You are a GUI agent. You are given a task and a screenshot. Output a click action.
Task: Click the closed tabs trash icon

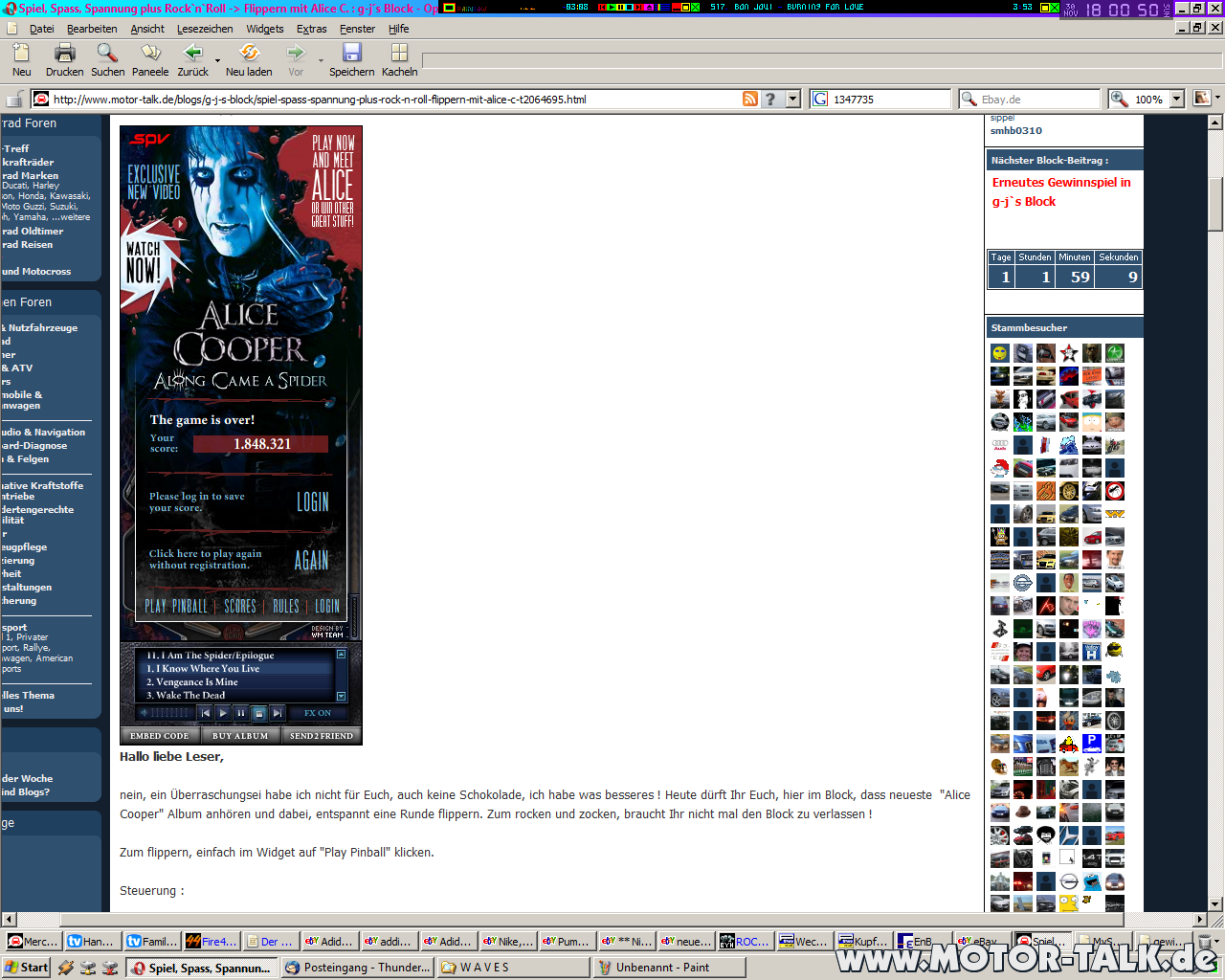(x=1206, y=942)
